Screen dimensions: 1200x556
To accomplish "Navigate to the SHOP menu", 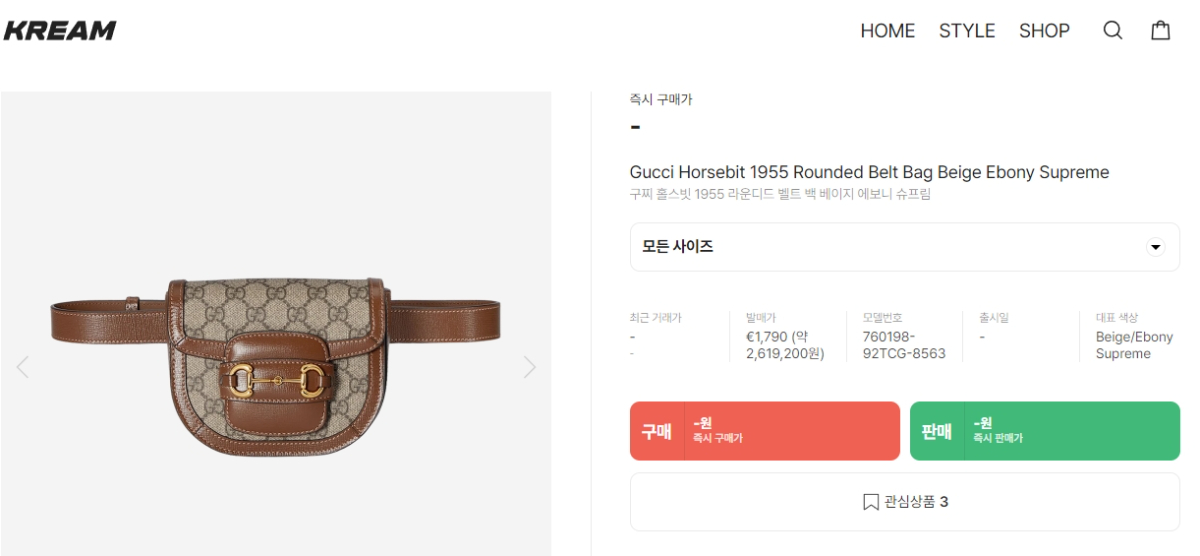I will 1044,31.
